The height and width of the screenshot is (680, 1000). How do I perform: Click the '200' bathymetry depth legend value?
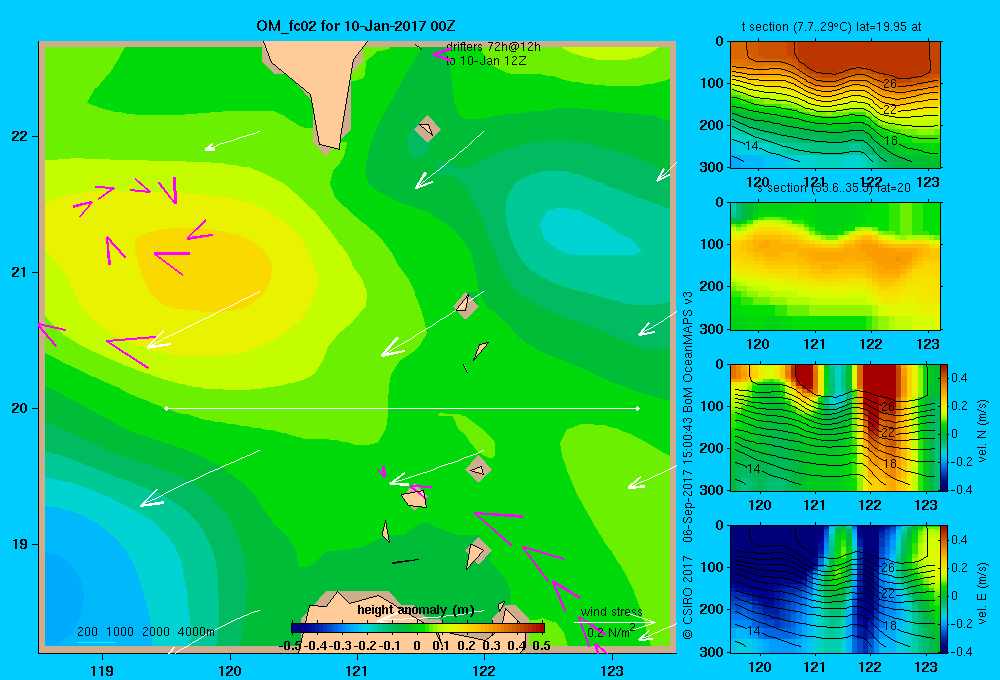click(x=87, y=632)
